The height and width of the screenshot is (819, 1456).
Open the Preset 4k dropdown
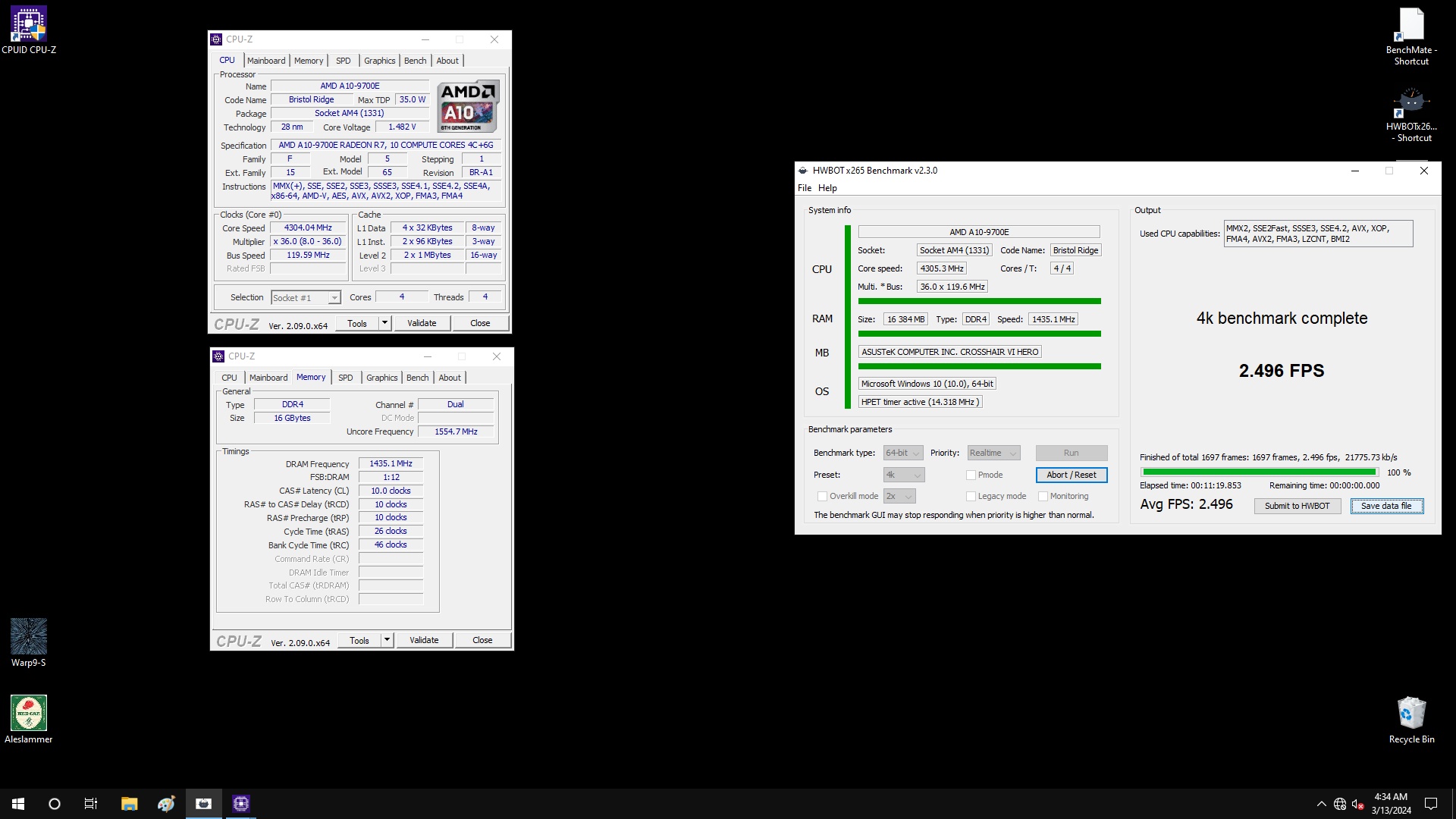[x=904, y=475]
